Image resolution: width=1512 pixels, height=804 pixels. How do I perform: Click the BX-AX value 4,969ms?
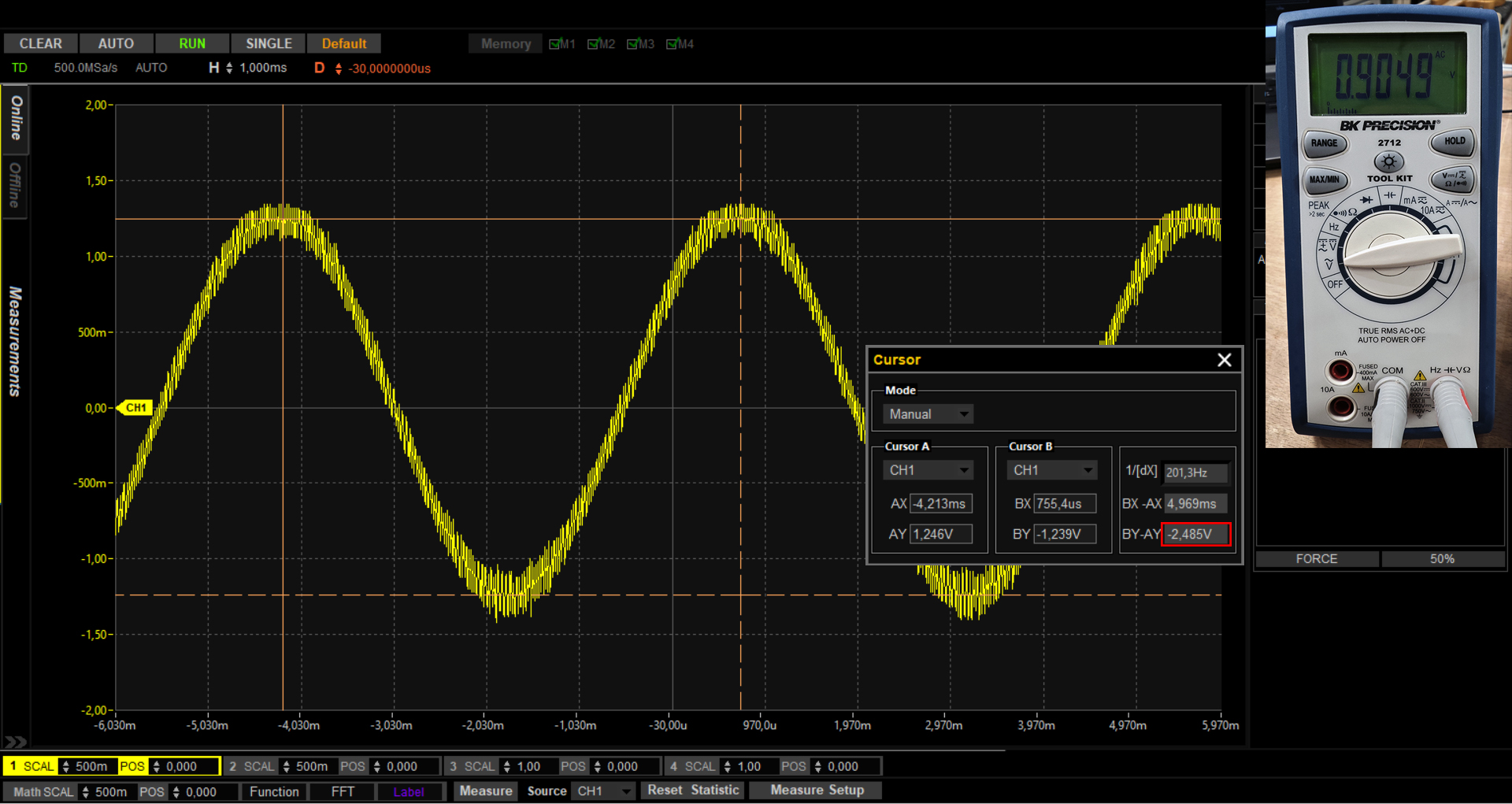(x=1195, y=504)
